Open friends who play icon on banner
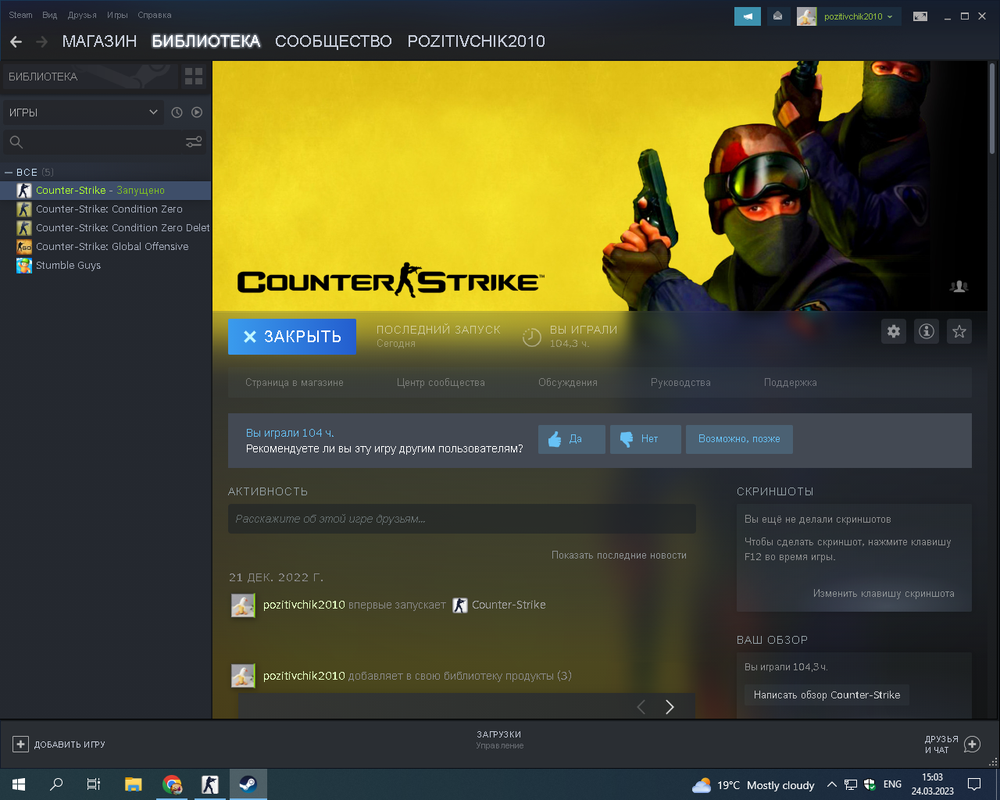This screenshot has width=1000, height=800. coord(959,286)
